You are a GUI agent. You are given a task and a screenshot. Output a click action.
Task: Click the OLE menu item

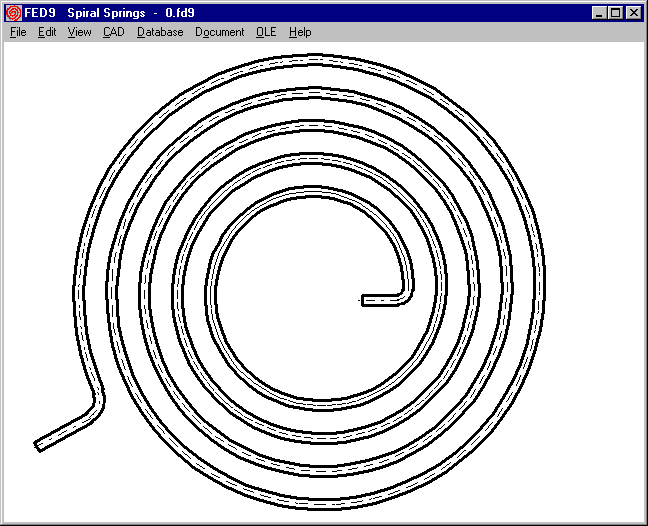[266, 32]
